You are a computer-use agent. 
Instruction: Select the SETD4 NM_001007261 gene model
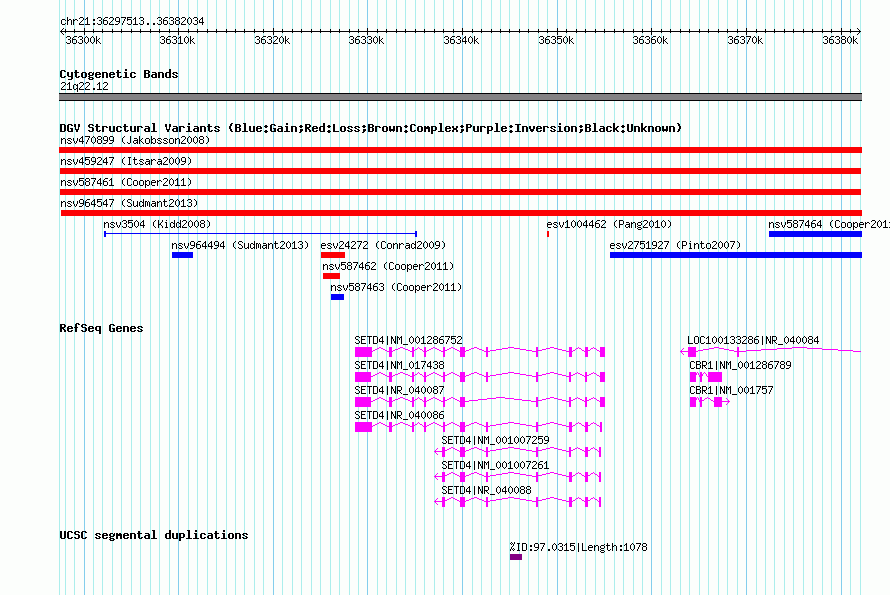coord(518,477)
